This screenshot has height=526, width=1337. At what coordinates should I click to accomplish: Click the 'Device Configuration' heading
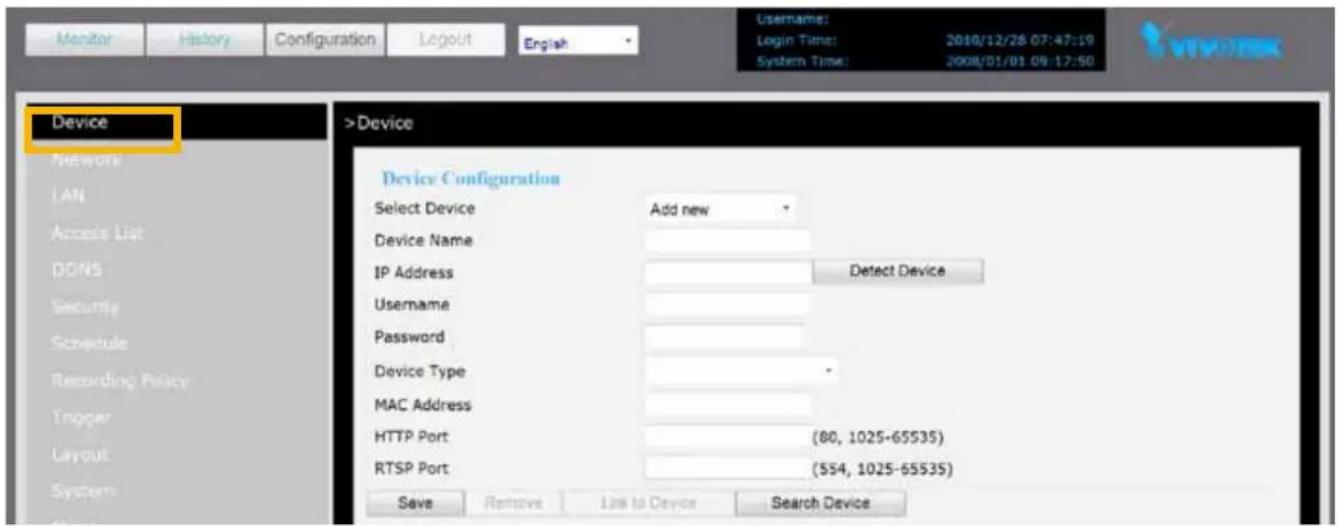click(x=471, y=179)
